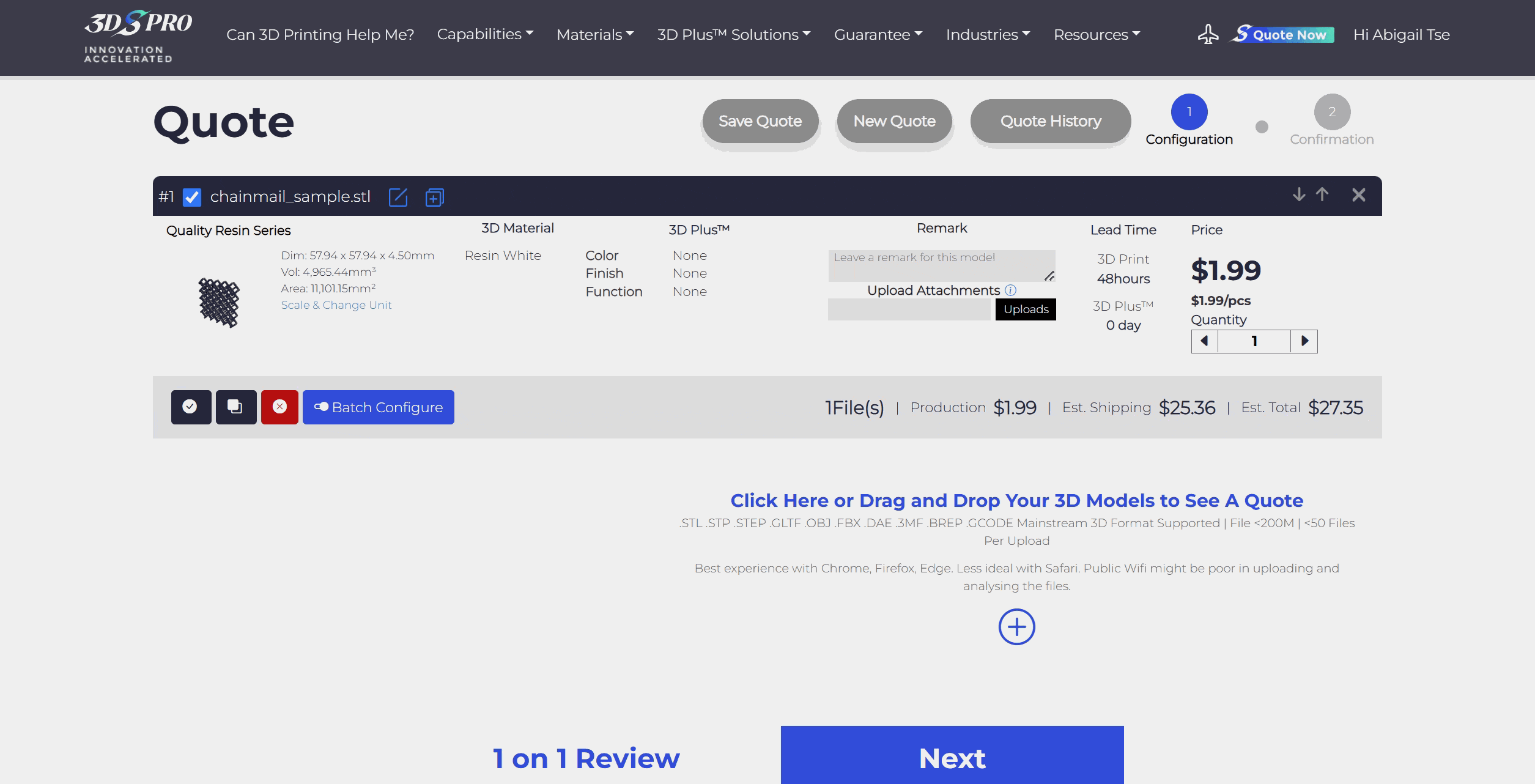Increase quantity with right arrow
The image size is (1535, 784).
pyautogui.click(x=1304, y=341)
